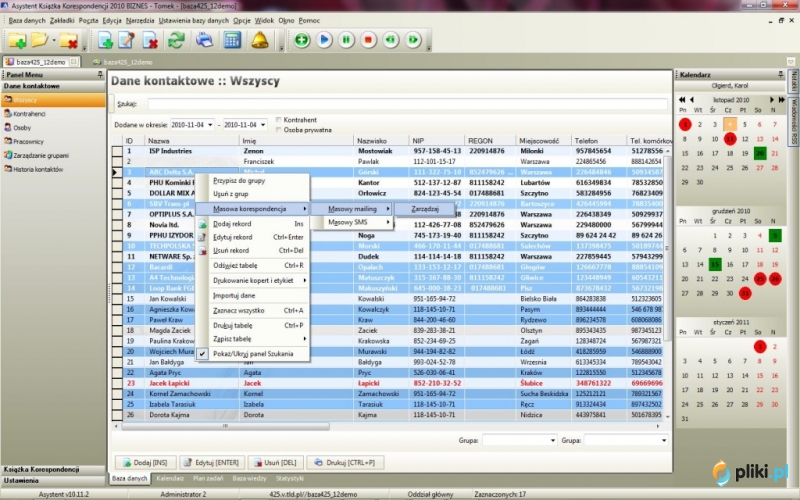Open the end date dropdown
The image size is (800, 500).
tap(263, 125)
